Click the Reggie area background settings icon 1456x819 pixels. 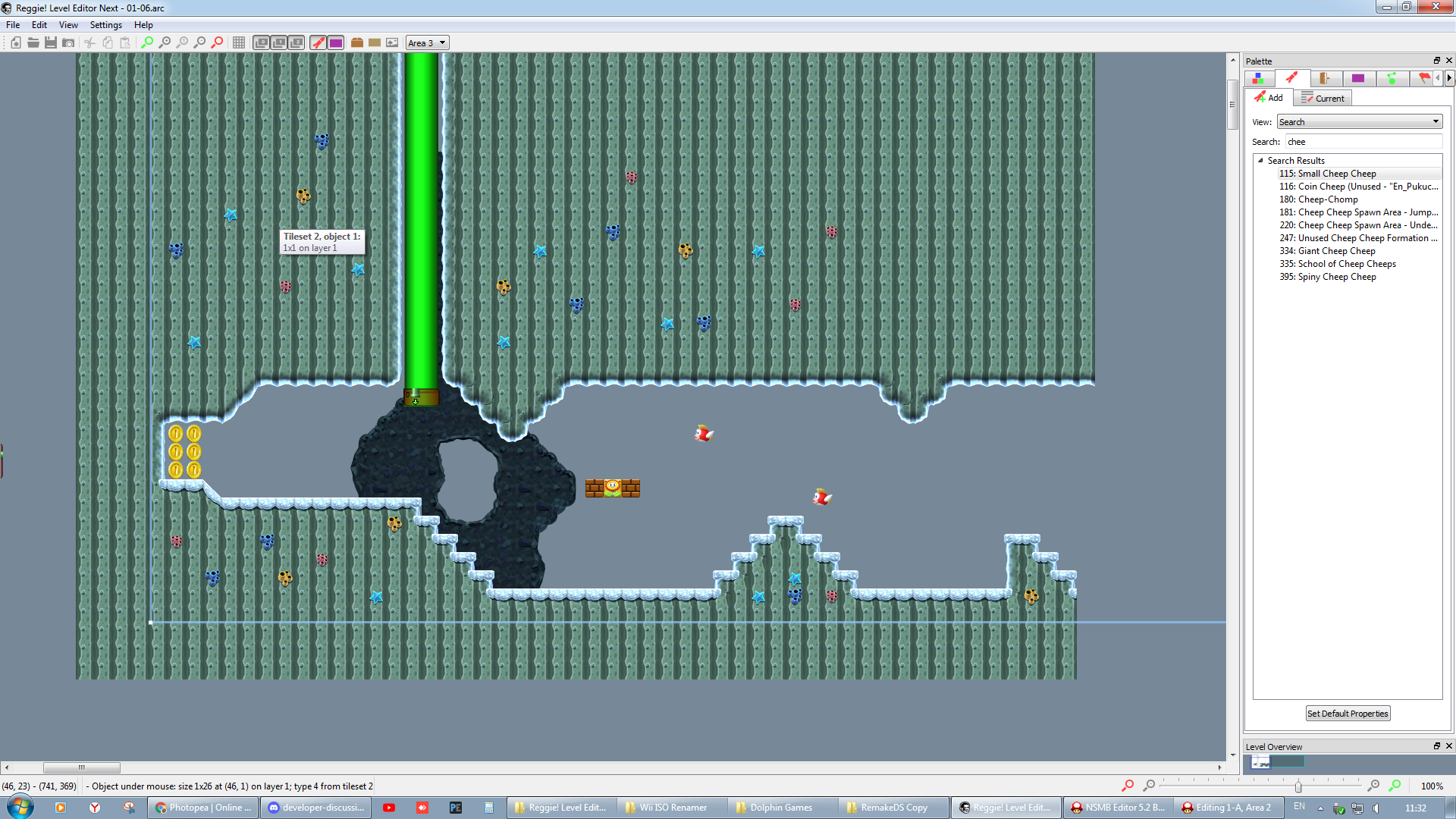(x=392, y=42)
